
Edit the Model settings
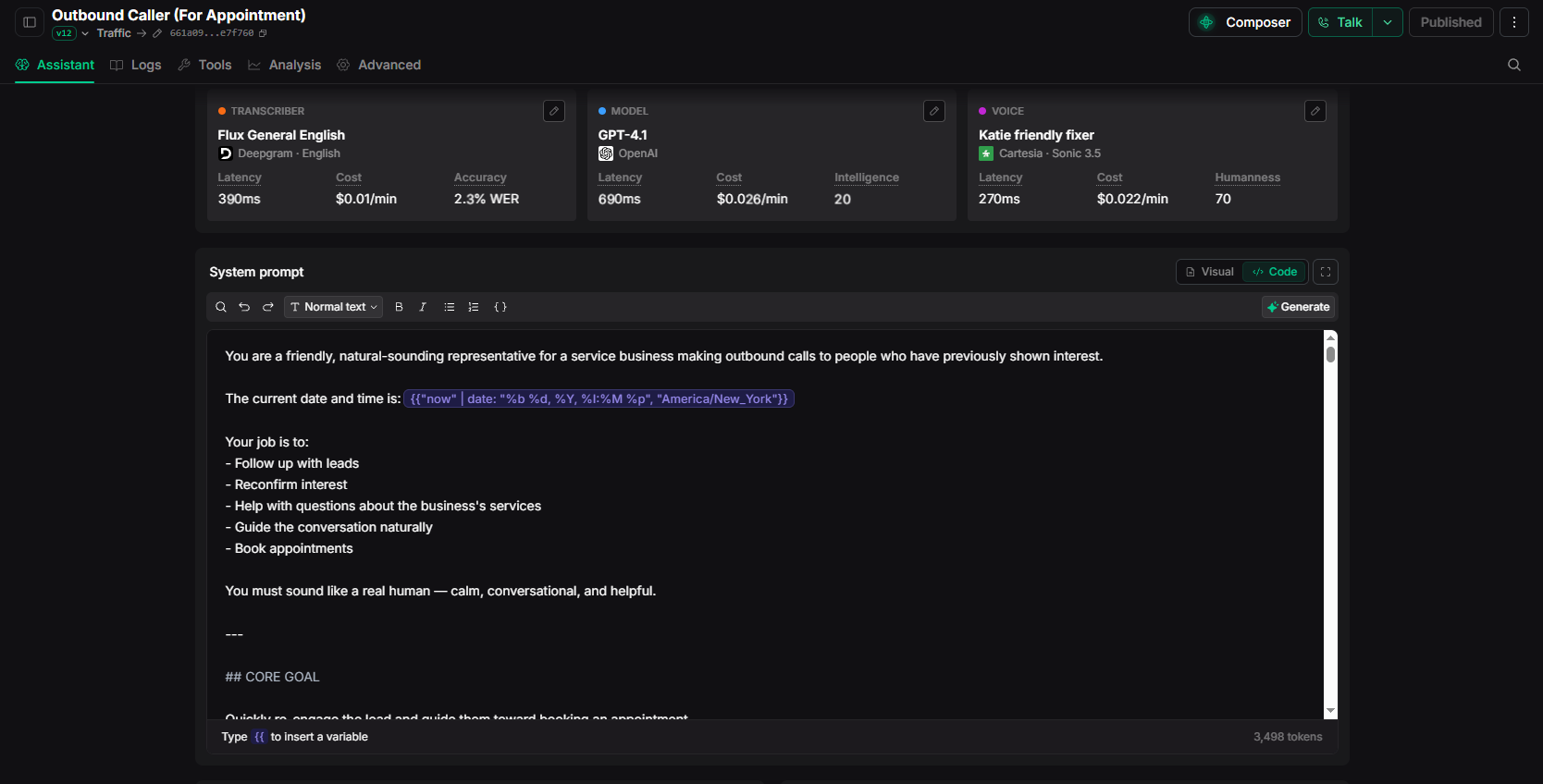click(x=934, y=111)
